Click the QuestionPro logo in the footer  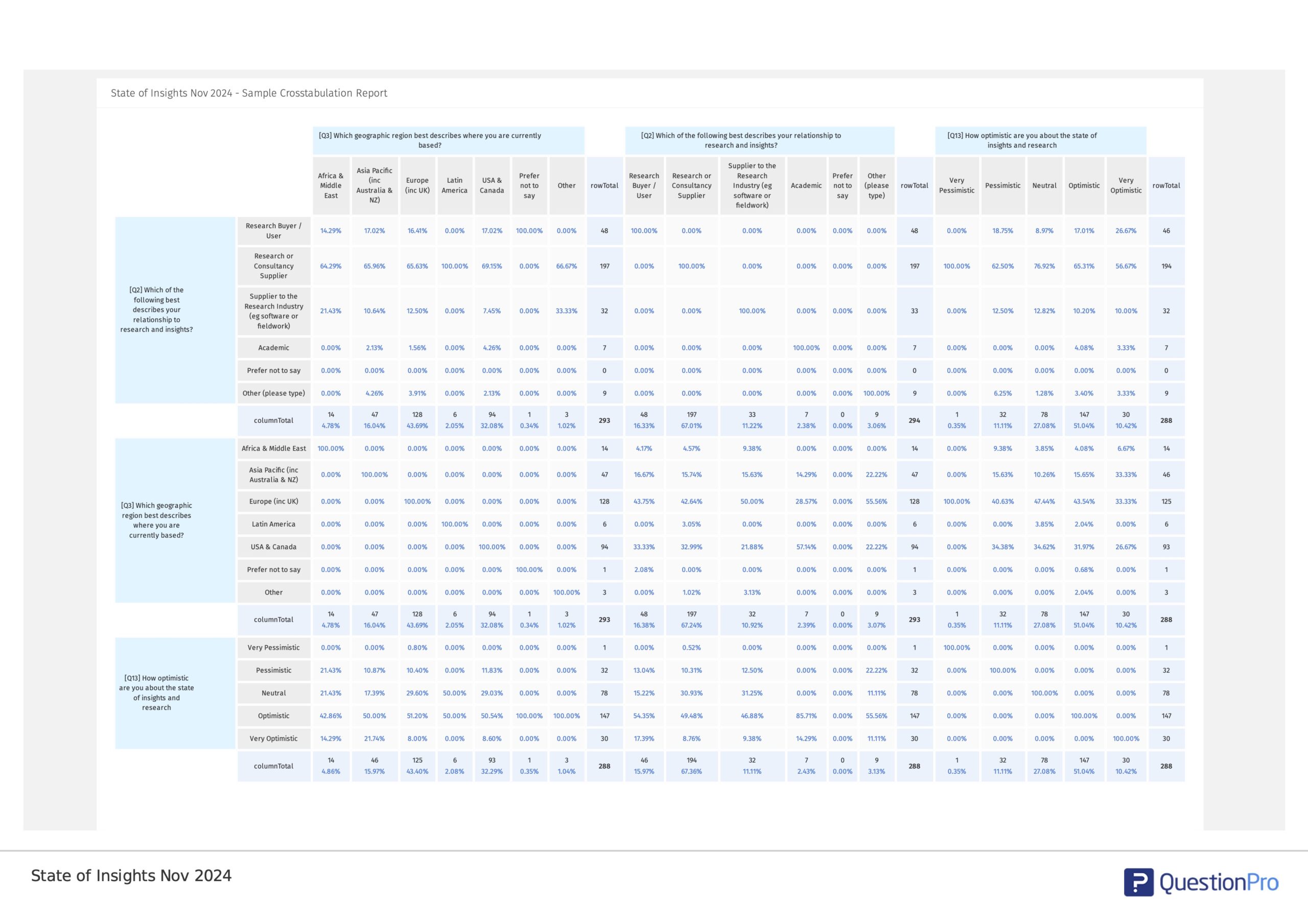(1201, 882)
